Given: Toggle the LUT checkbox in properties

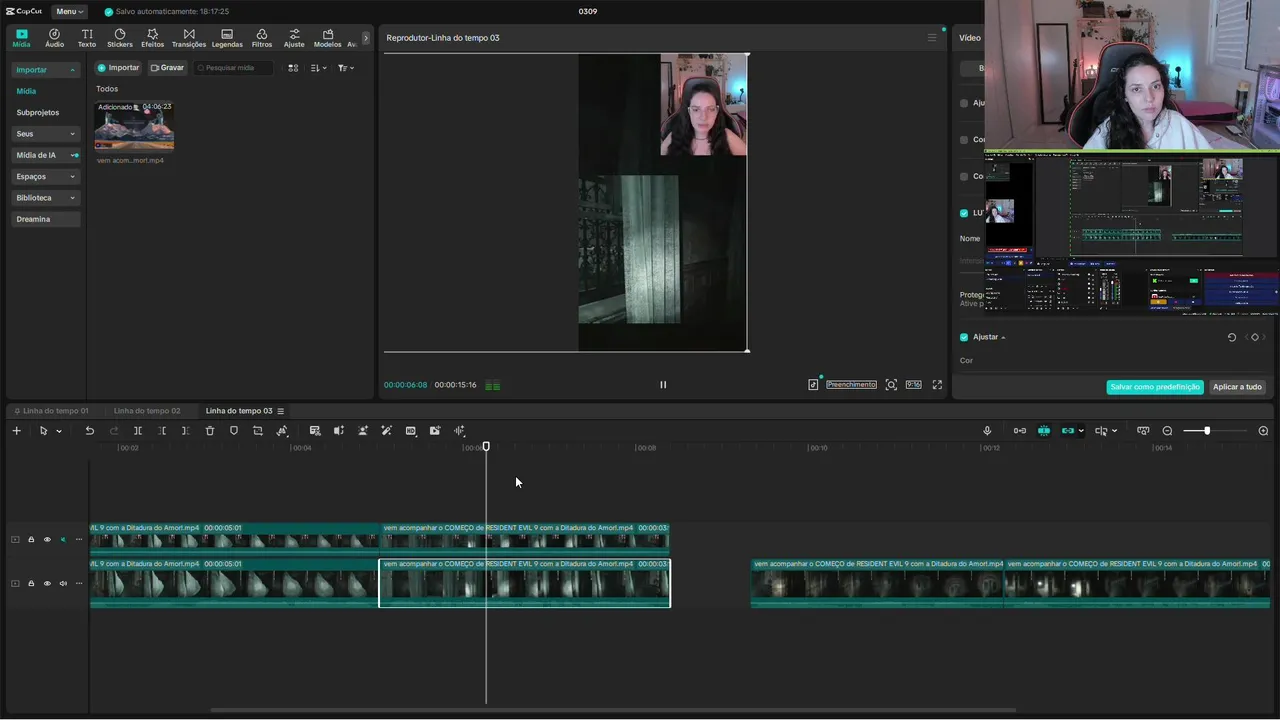Looking at the screenshot, I should pyautogui.click(x=964, y=213).
